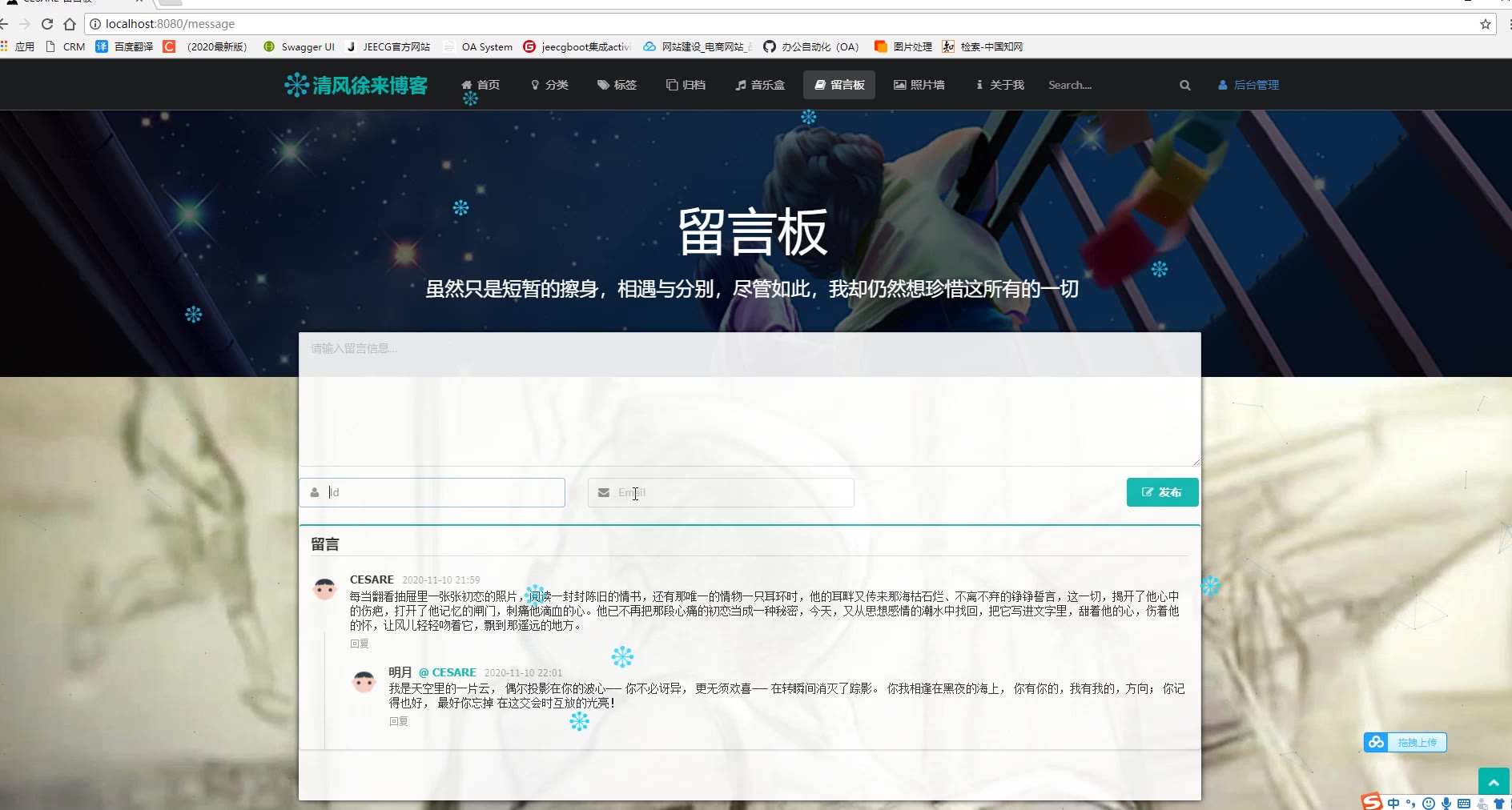Open the 分类 categories menu item

pos(549,85)
